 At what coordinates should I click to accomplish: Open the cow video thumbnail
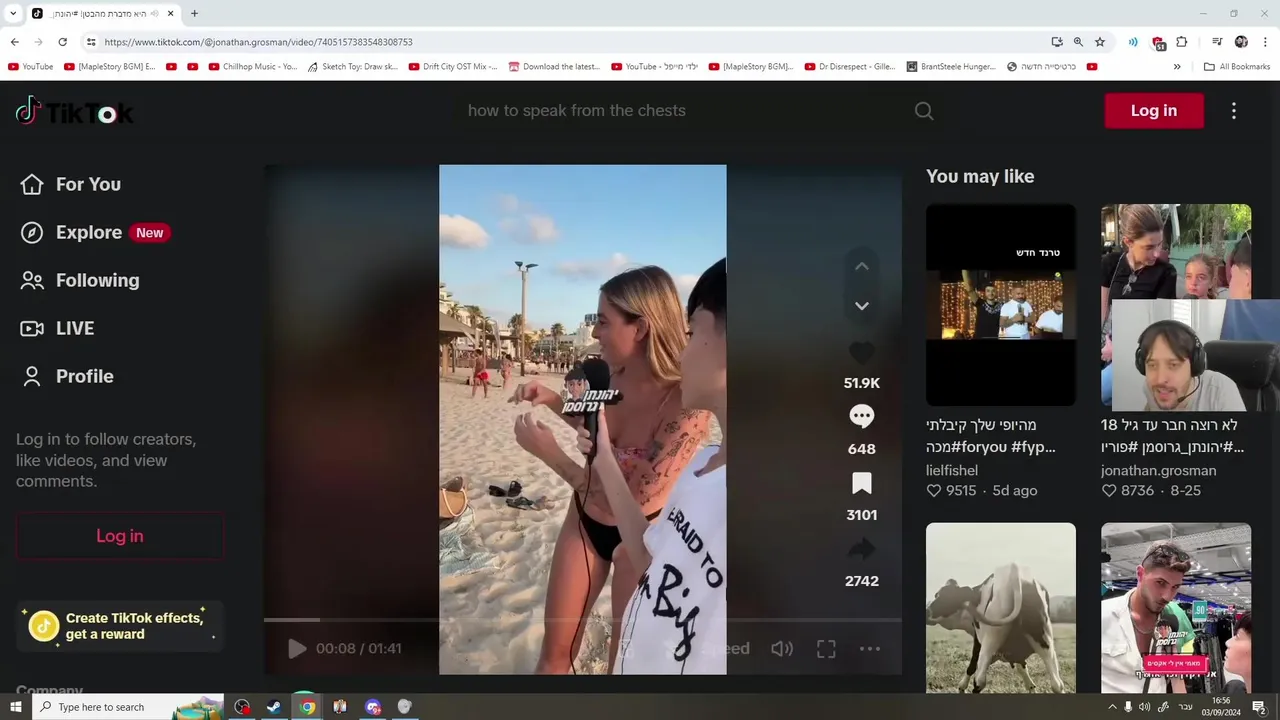[x=1001, y=608]
